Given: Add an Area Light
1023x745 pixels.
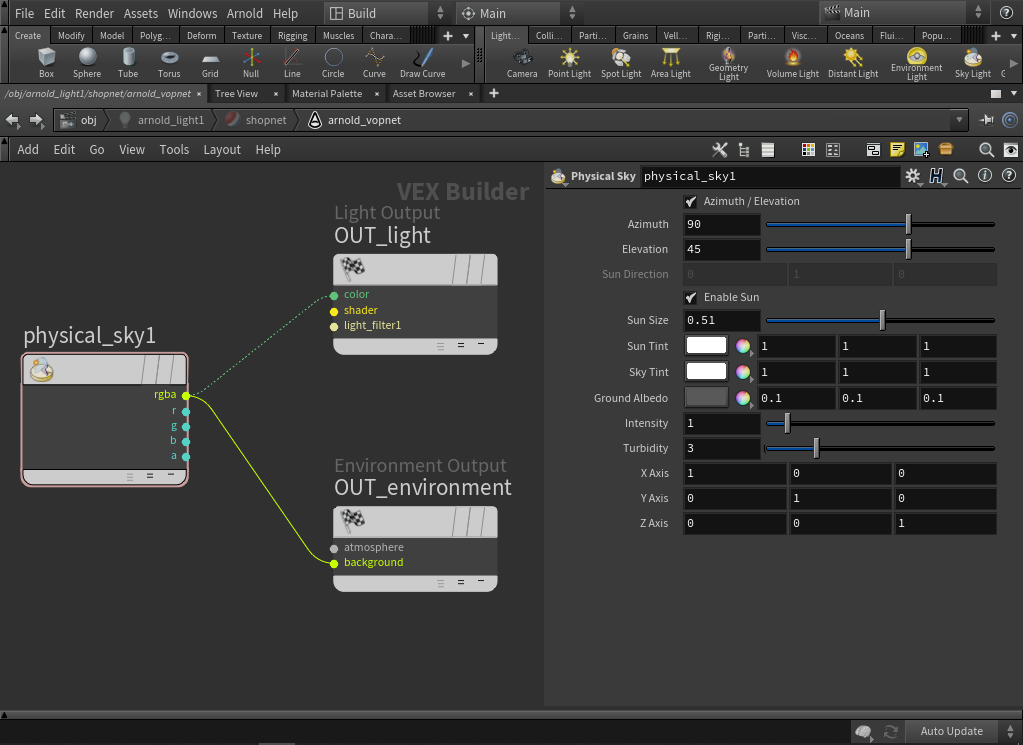Looking at the screenshot, I should pos(671,63).
